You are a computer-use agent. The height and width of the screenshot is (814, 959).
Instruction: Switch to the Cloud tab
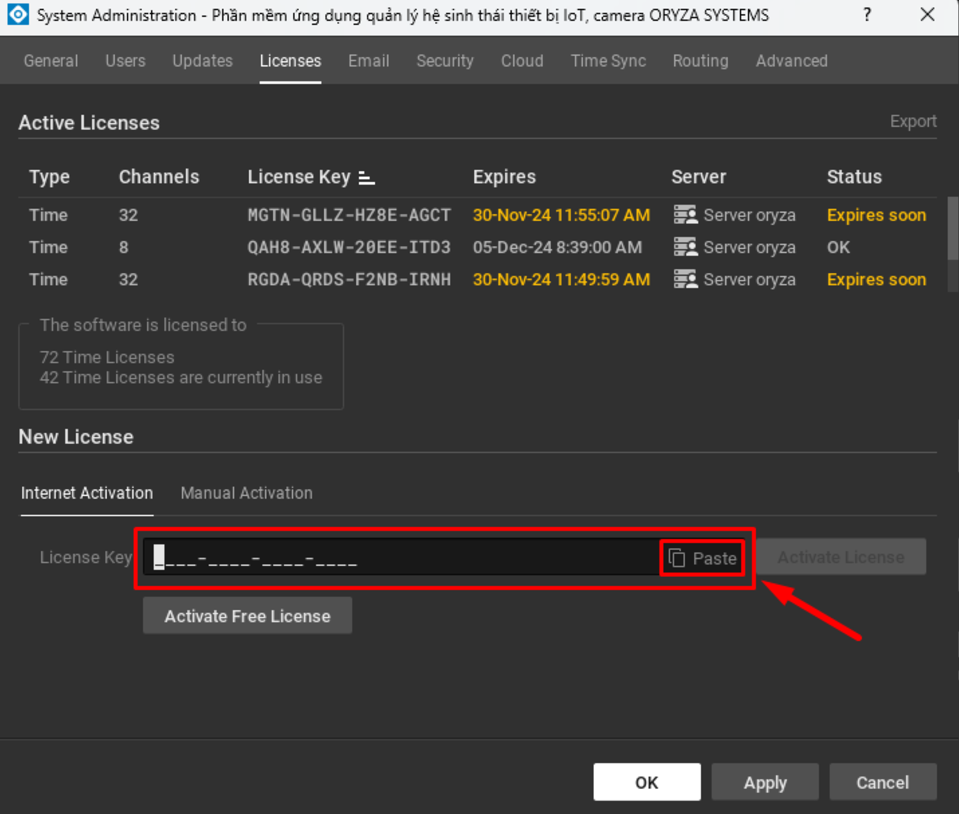[x=522, y=61]
